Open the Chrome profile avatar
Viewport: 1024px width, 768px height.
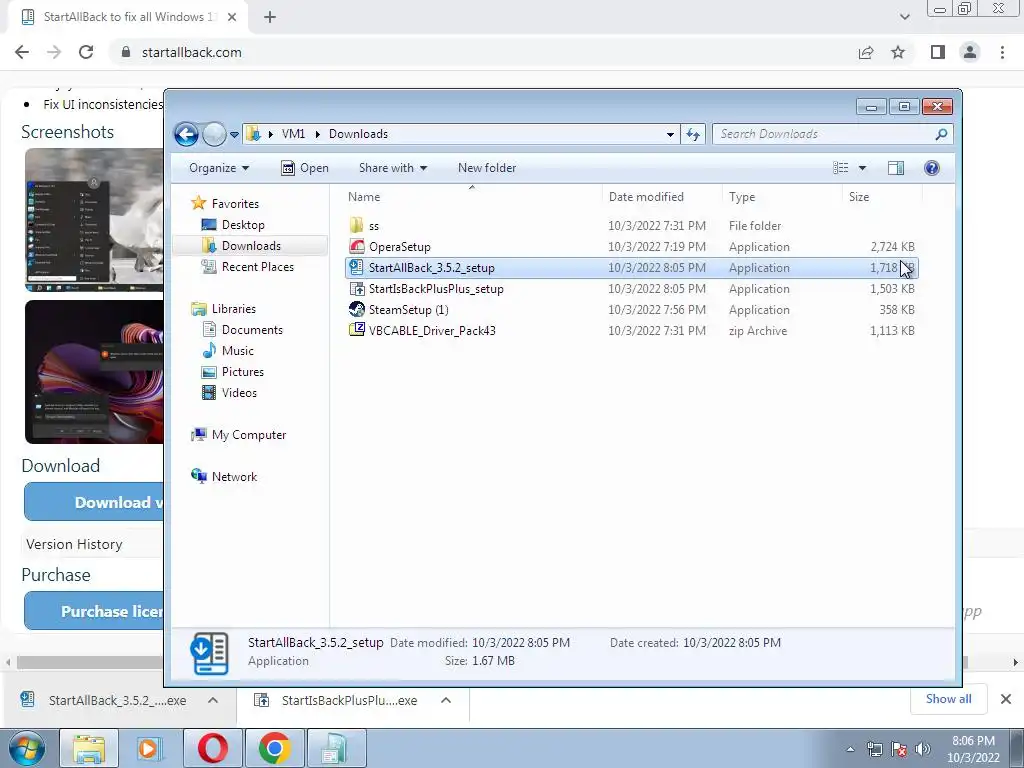pyautogui.click(x=970, y=52)
